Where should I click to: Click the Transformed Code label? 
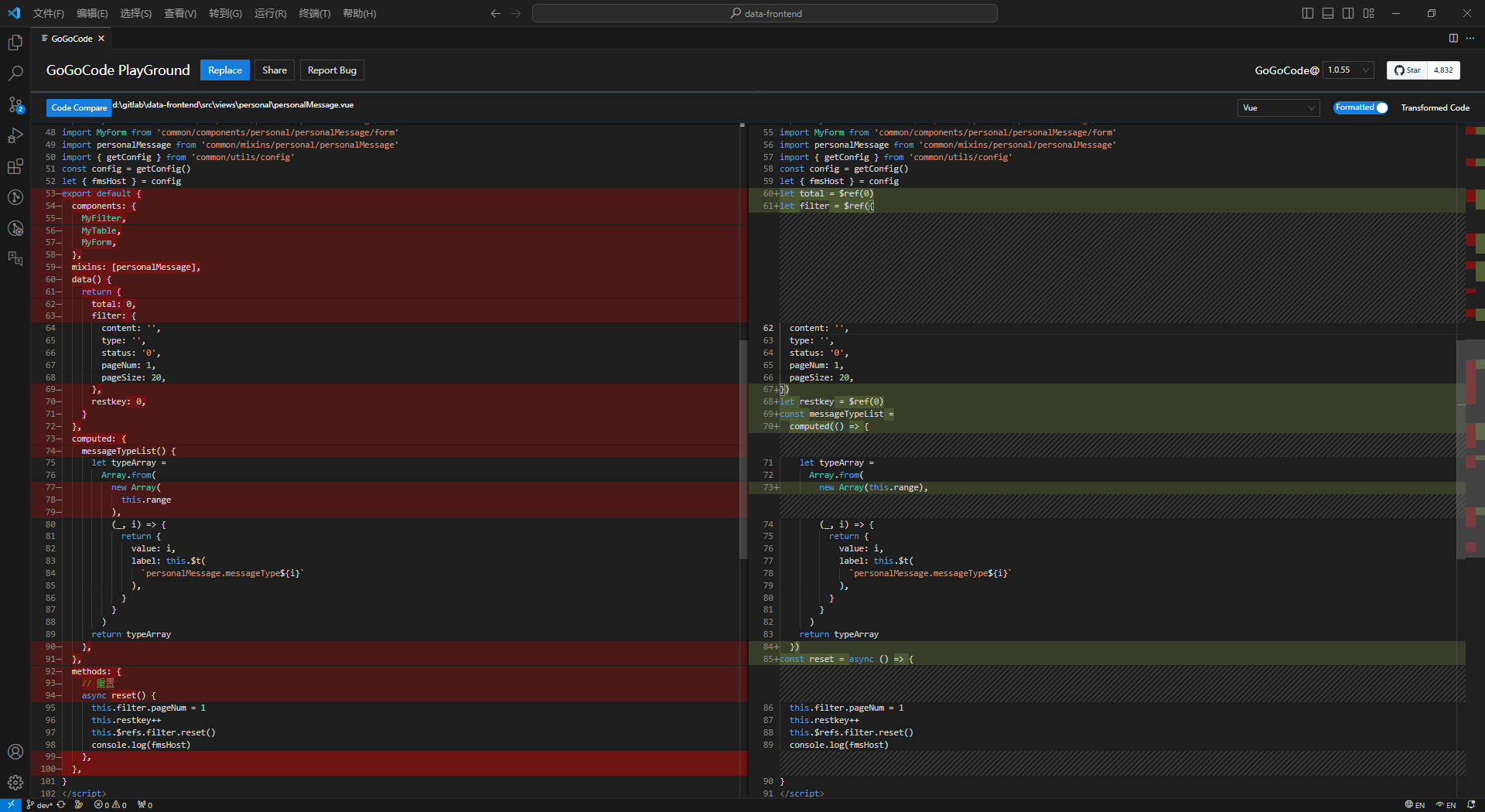(x=1435, y=107)
